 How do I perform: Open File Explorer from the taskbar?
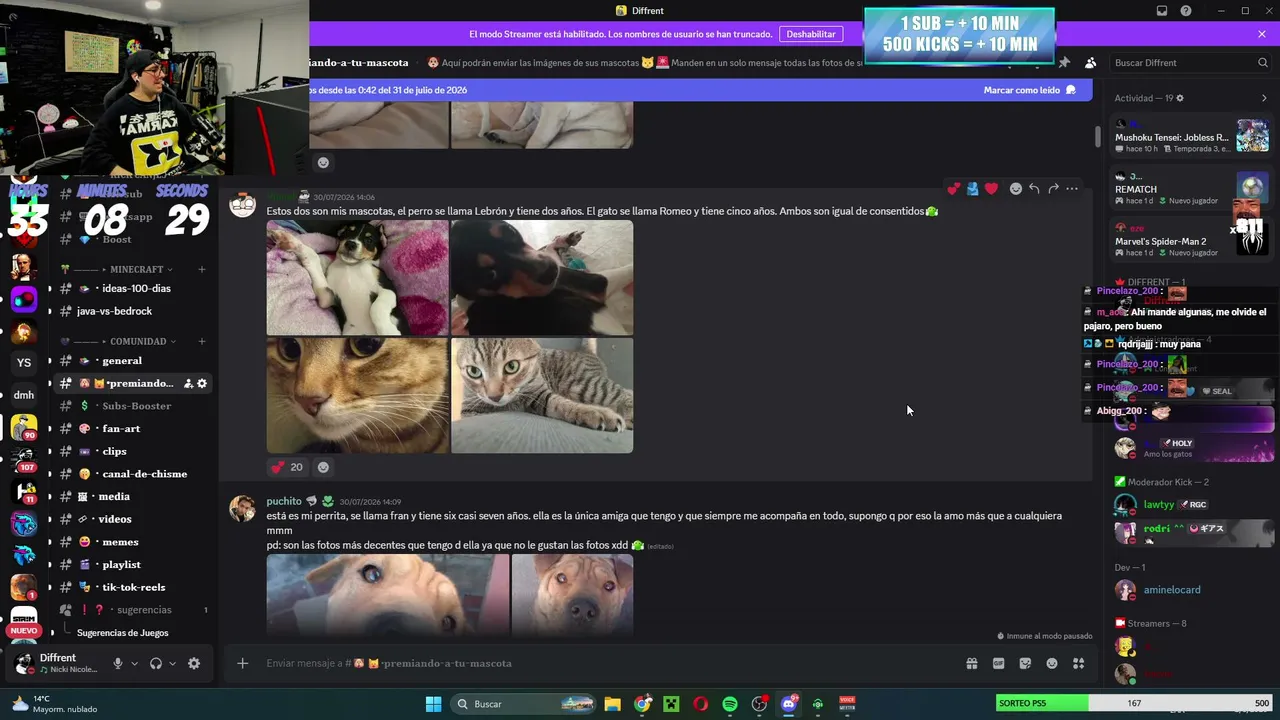click(x=613, y=704)
